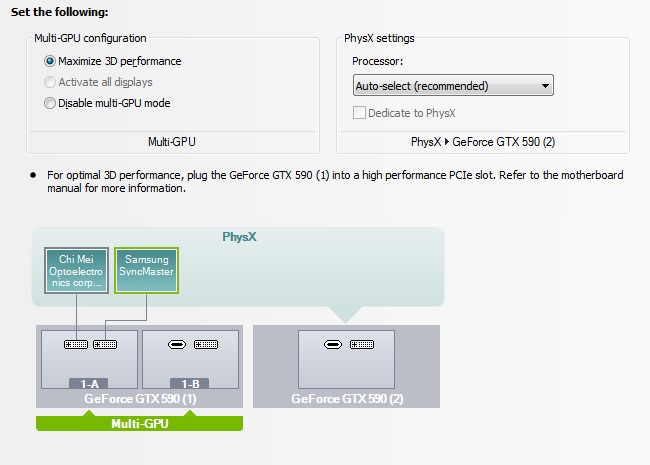Click Multi-GPU status text under configuration
This screenshot has width=650, height=465.
pyautogui.click(x=172, y=142)
